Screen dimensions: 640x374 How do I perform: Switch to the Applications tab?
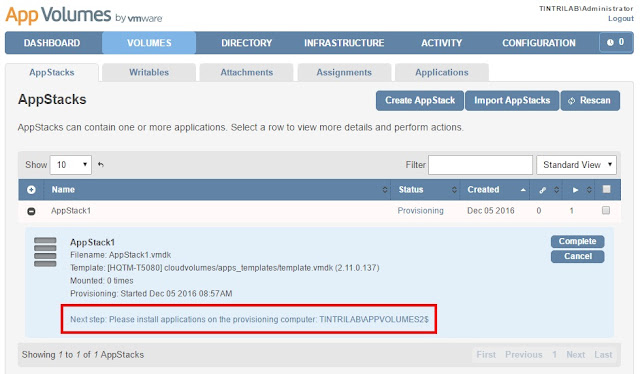442,72
